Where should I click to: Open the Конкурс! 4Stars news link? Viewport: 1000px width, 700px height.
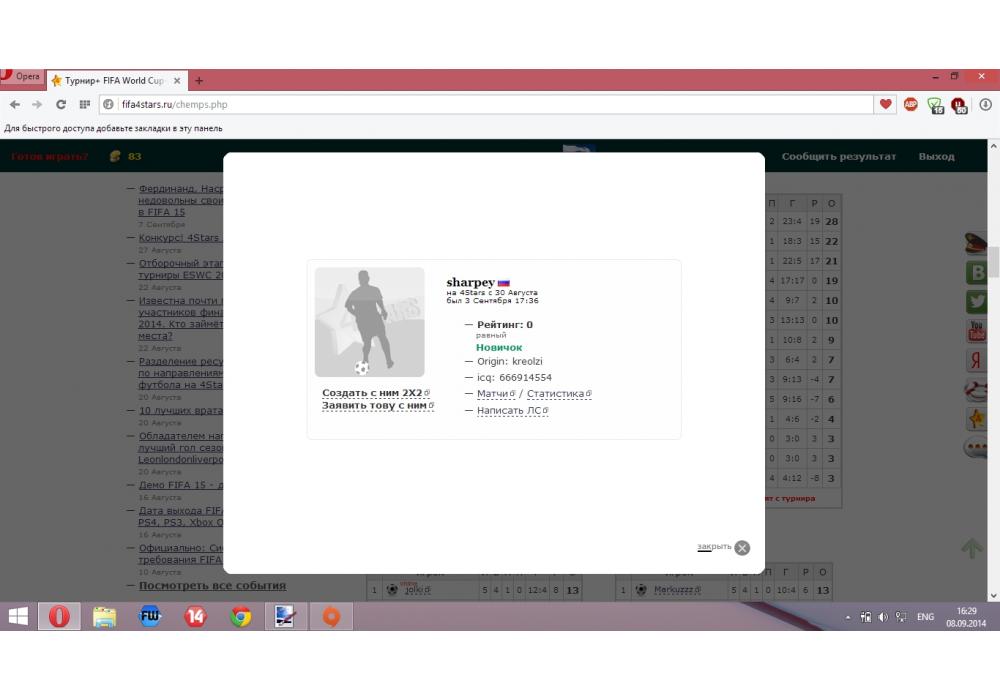(x=180, y=238)
